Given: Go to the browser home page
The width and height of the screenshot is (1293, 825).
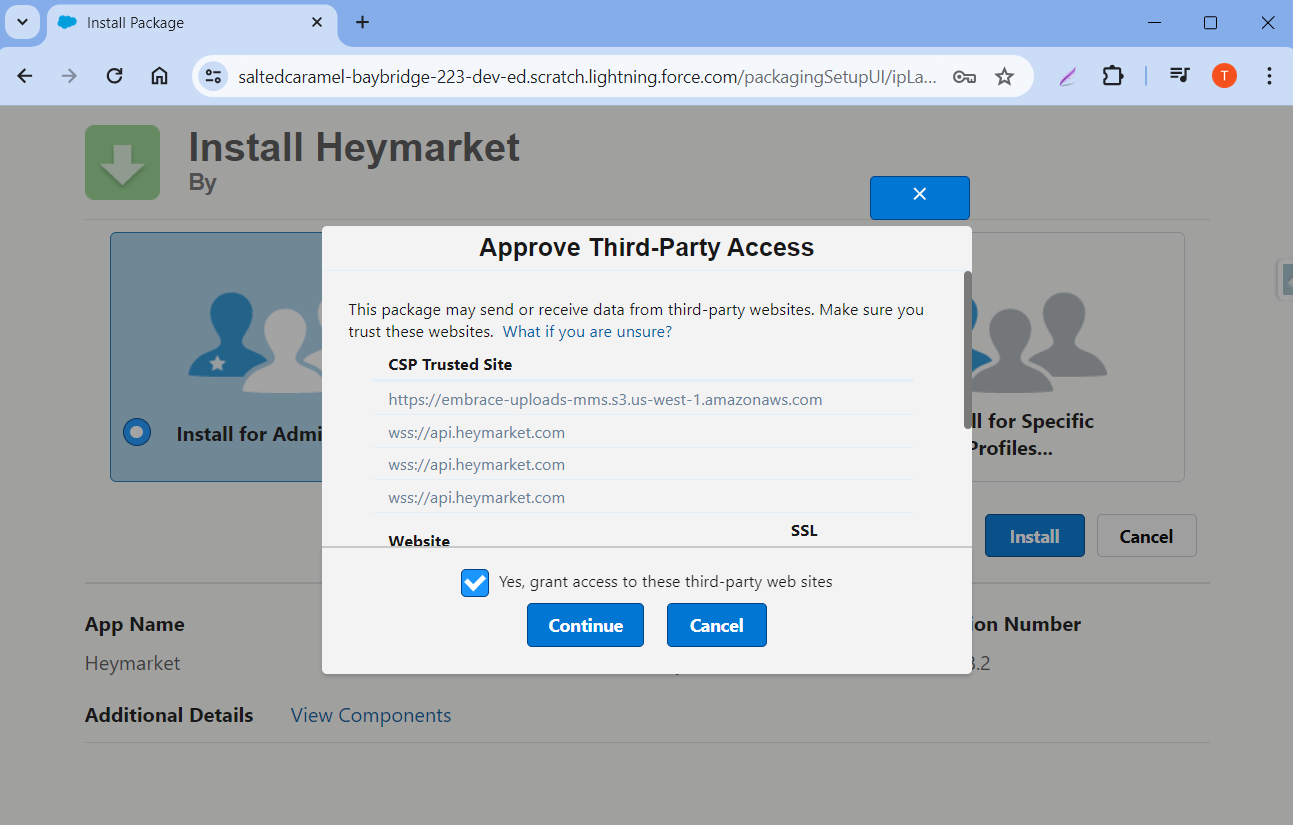Looking at the screenshot, I should (x=159, y=76).
